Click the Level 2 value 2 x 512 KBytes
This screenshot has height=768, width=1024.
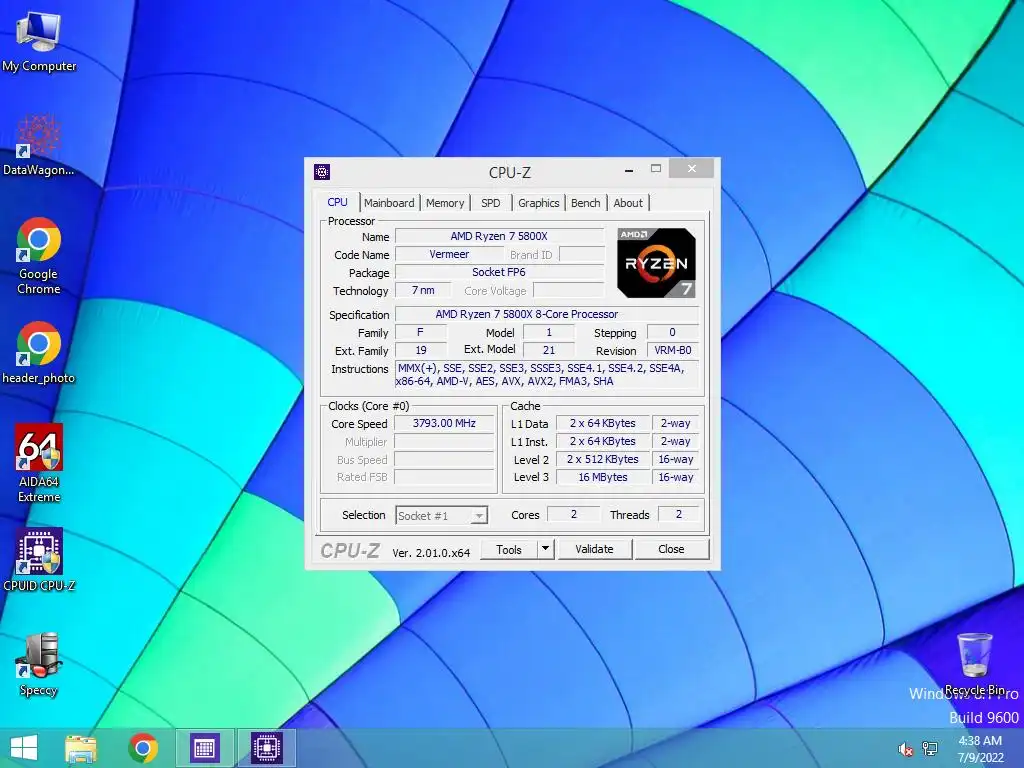coord(603,459)
